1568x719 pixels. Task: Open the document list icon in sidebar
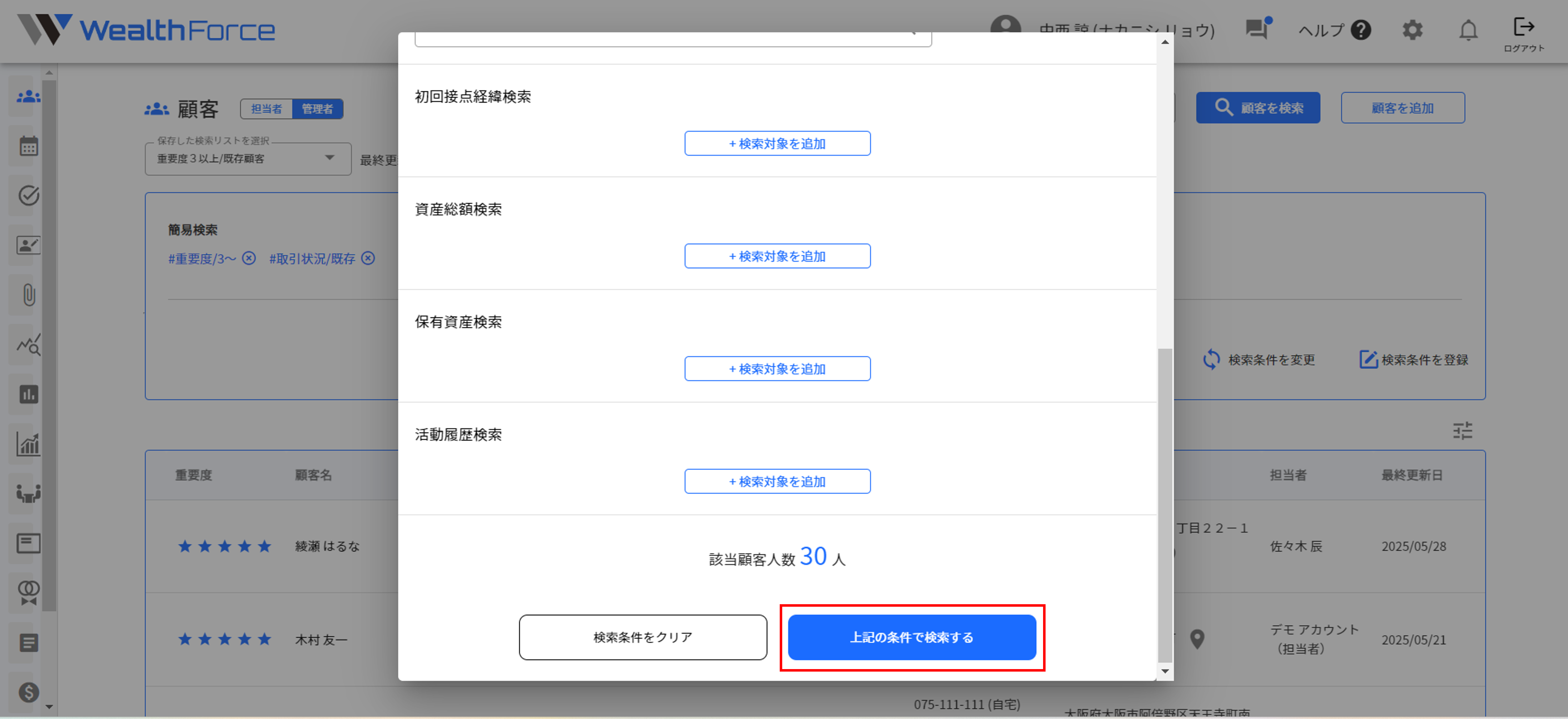click(x=28, y=642)
